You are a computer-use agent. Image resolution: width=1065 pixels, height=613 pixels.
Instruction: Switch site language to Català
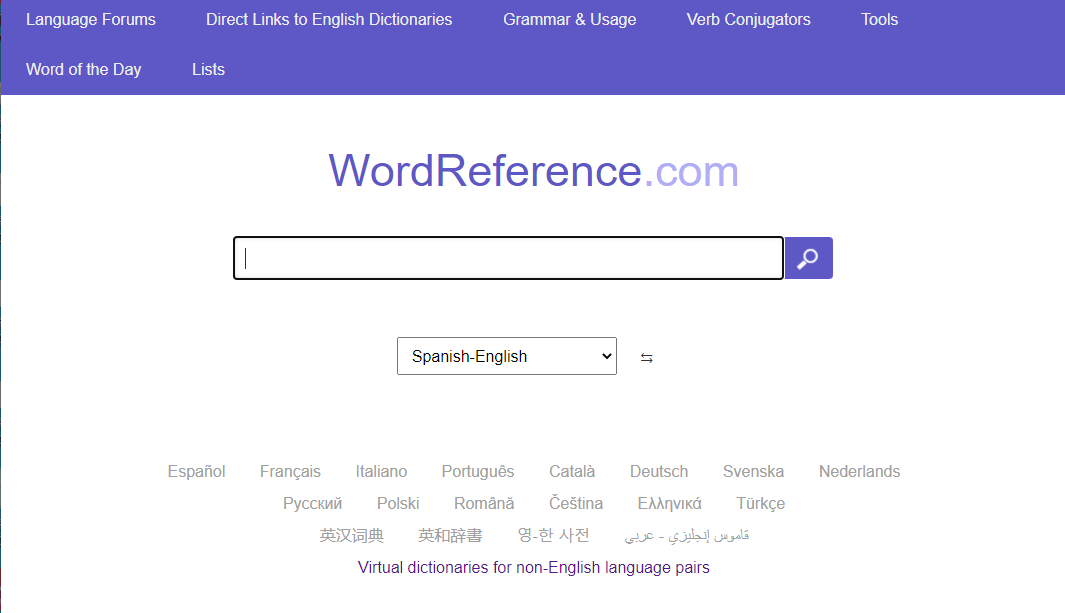(572, 471)
